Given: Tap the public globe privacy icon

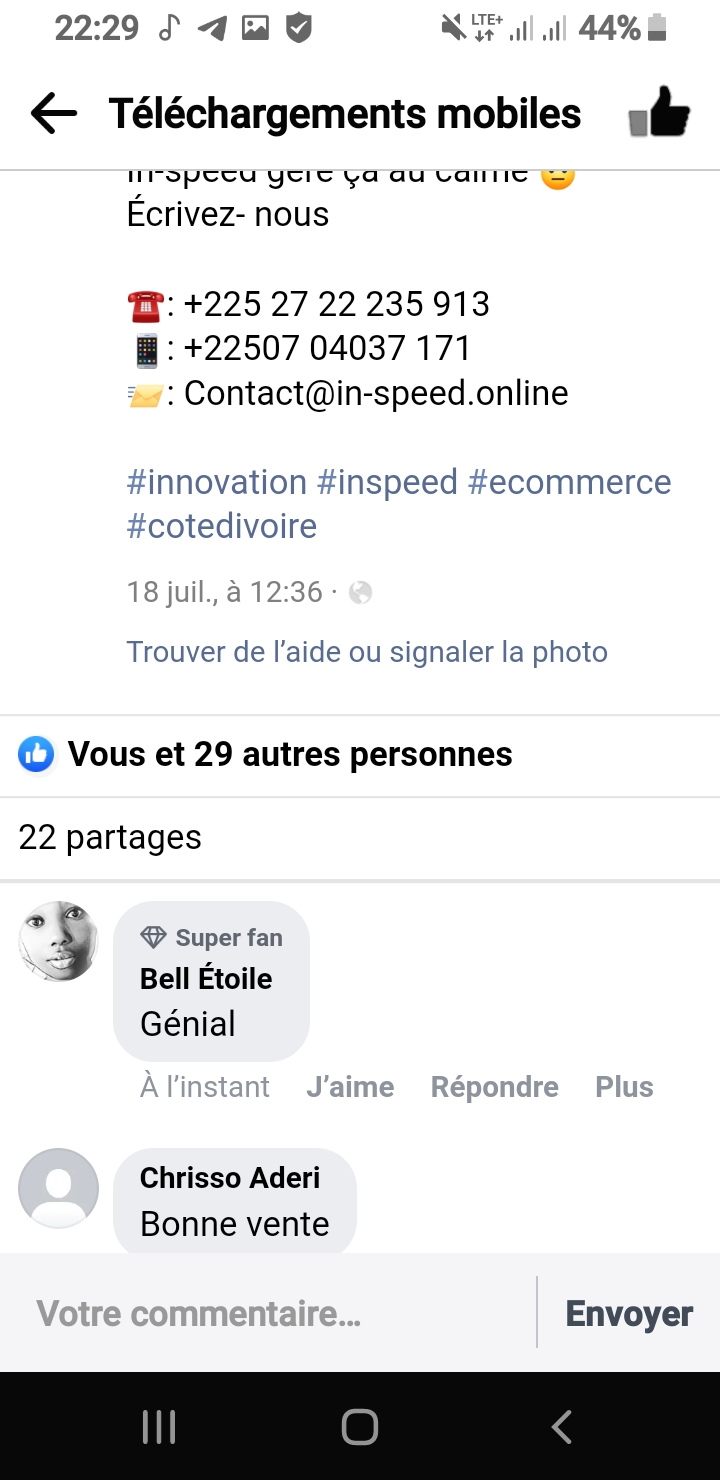Looking at the screenshot, I should tap(360, 593).
